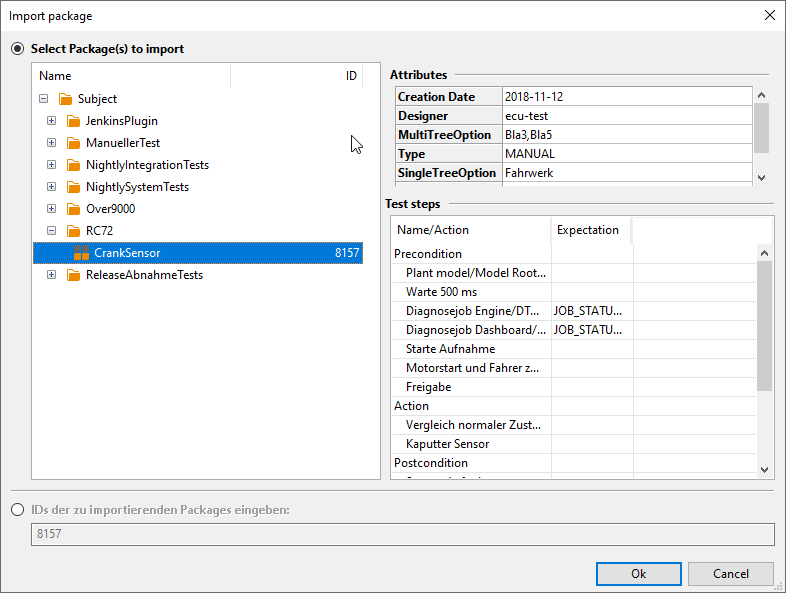Screen dimensions: 786x593
Task: Click the JOB_STATU... expectation for Diagnosejob Engine
Action: pos(587,311)
